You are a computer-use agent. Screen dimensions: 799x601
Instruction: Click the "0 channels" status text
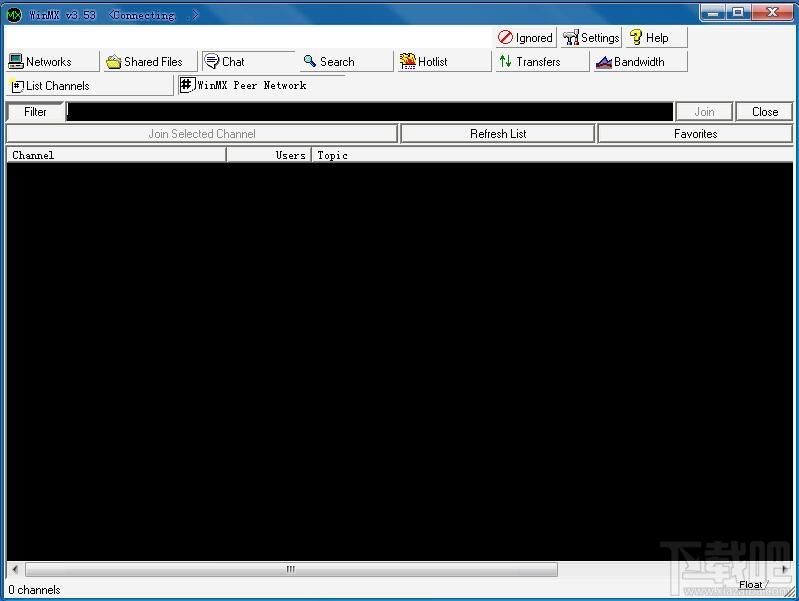pyautogui.click(x=34, y=590)
